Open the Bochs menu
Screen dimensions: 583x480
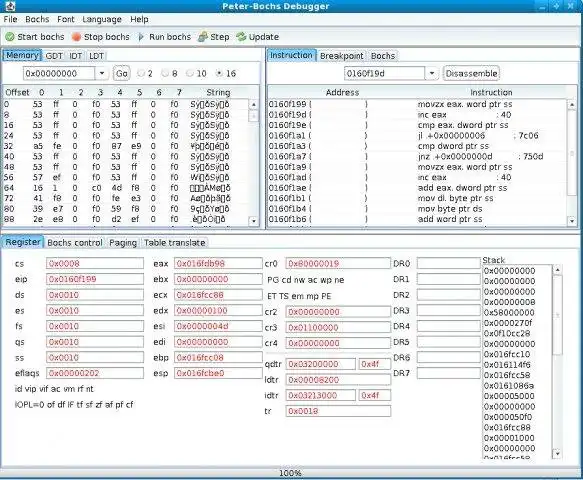[37, 19]
